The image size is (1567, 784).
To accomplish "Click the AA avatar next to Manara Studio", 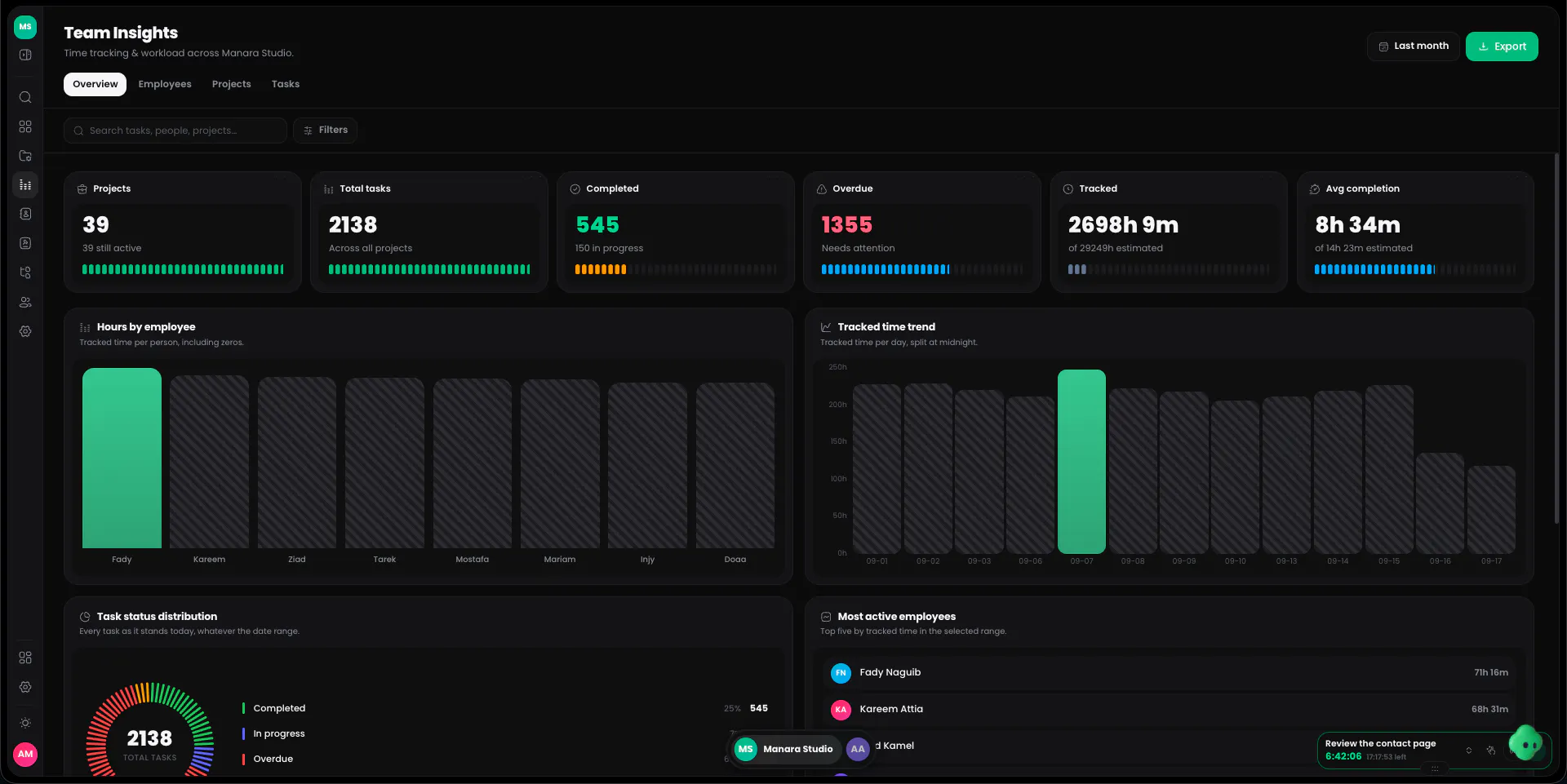I will coord(858,749).
